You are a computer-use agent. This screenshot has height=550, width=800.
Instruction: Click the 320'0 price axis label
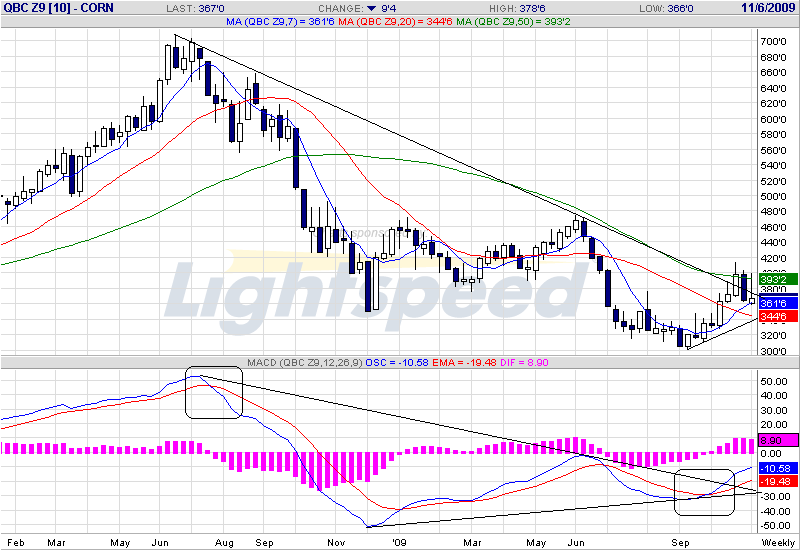pos(773,335)
